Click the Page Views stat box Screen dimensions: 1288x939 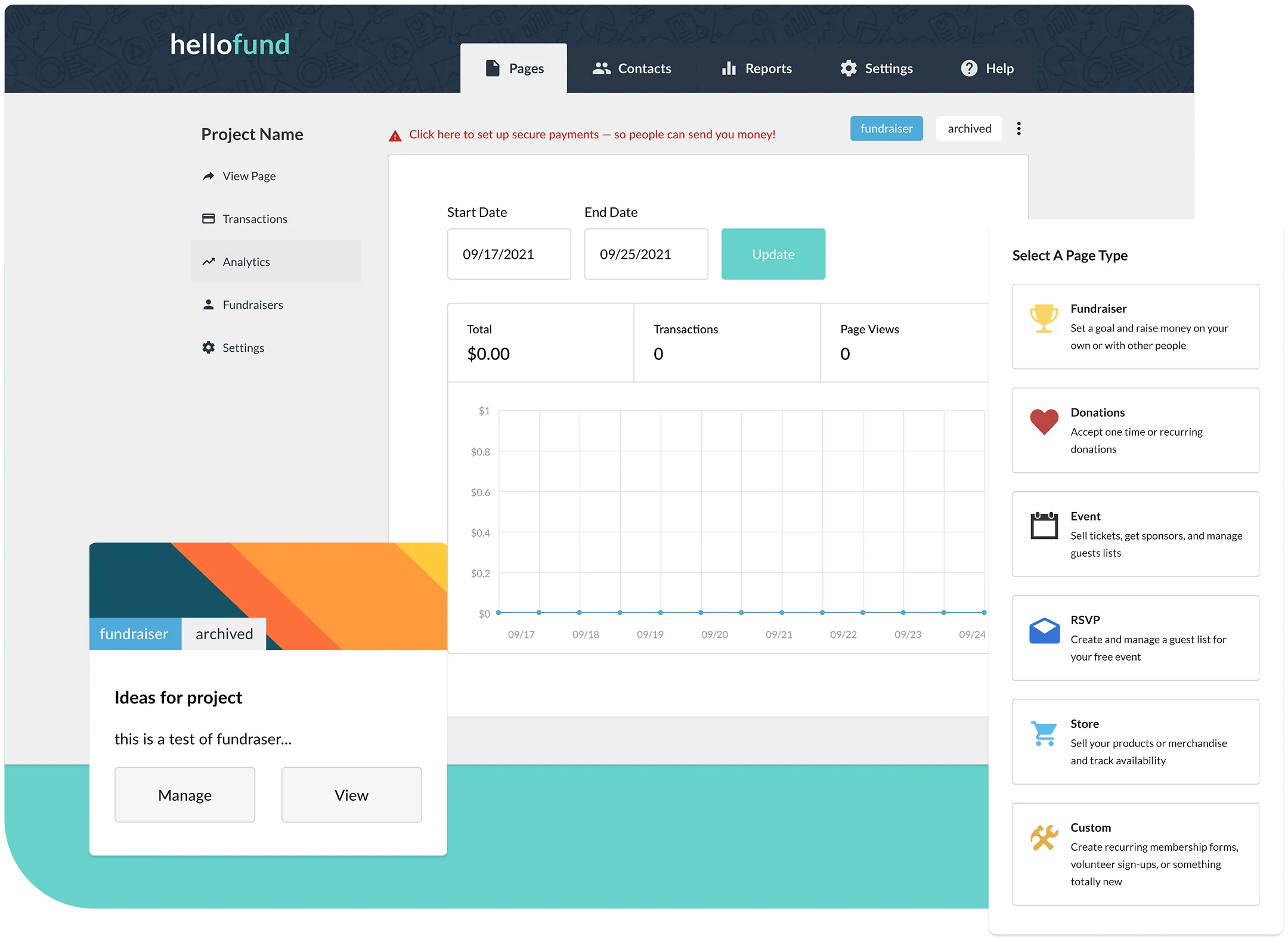coord(905,343)
